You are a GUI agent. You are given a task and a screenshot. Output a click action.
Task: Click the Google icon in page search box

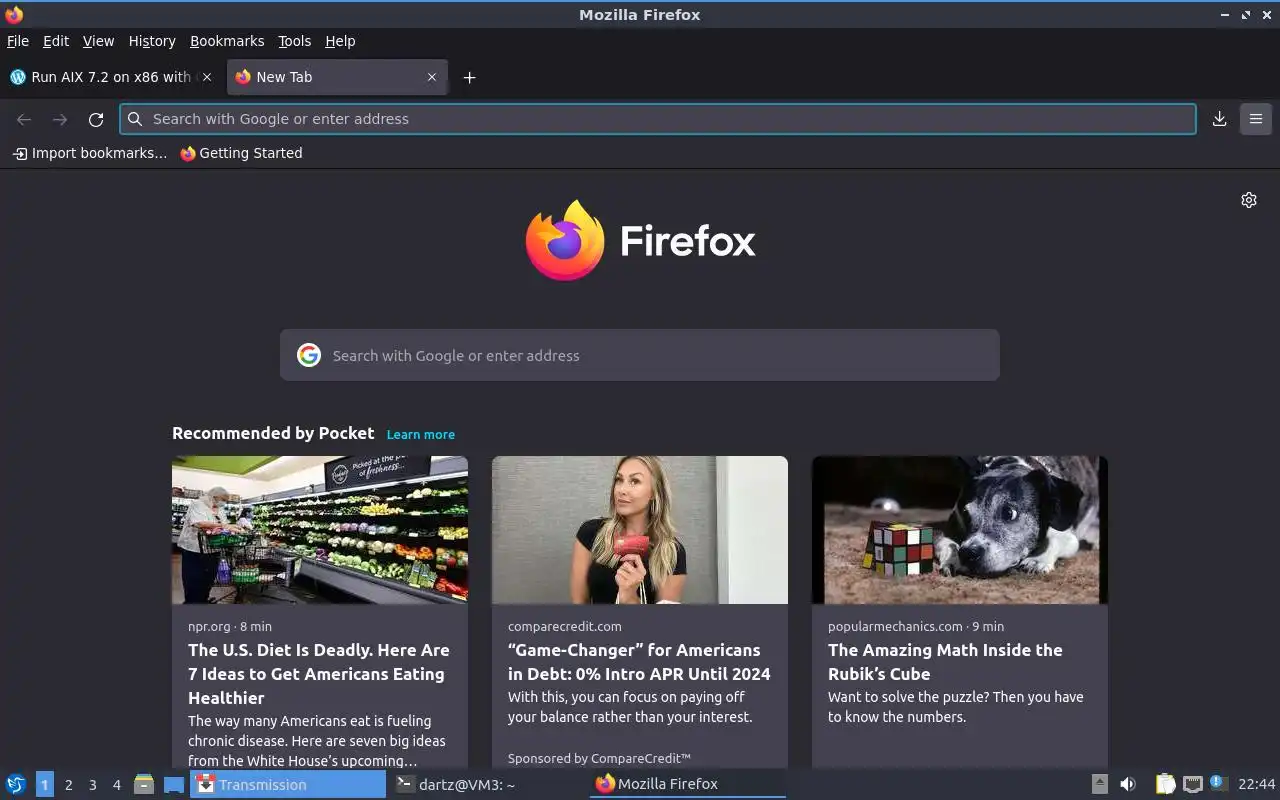click(309, 355)
